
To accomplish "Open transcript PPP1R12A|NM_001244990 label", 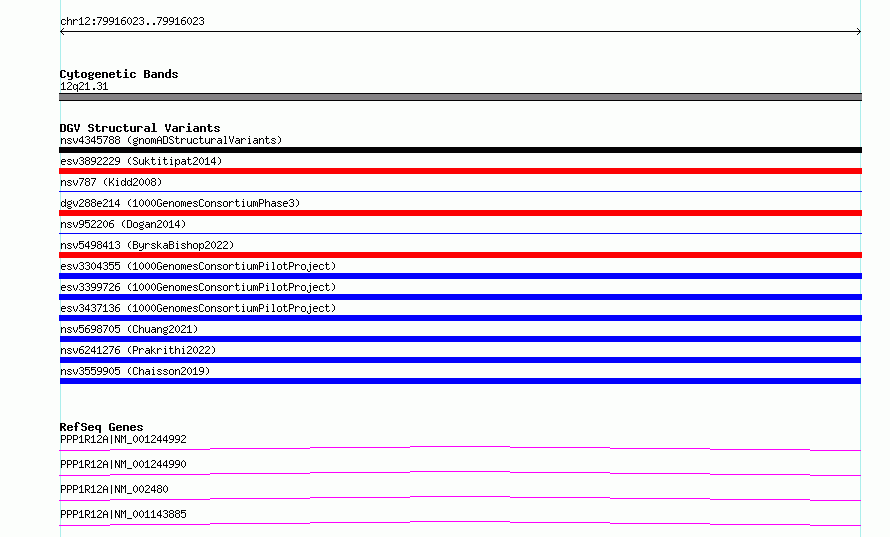I will (123, 464).
